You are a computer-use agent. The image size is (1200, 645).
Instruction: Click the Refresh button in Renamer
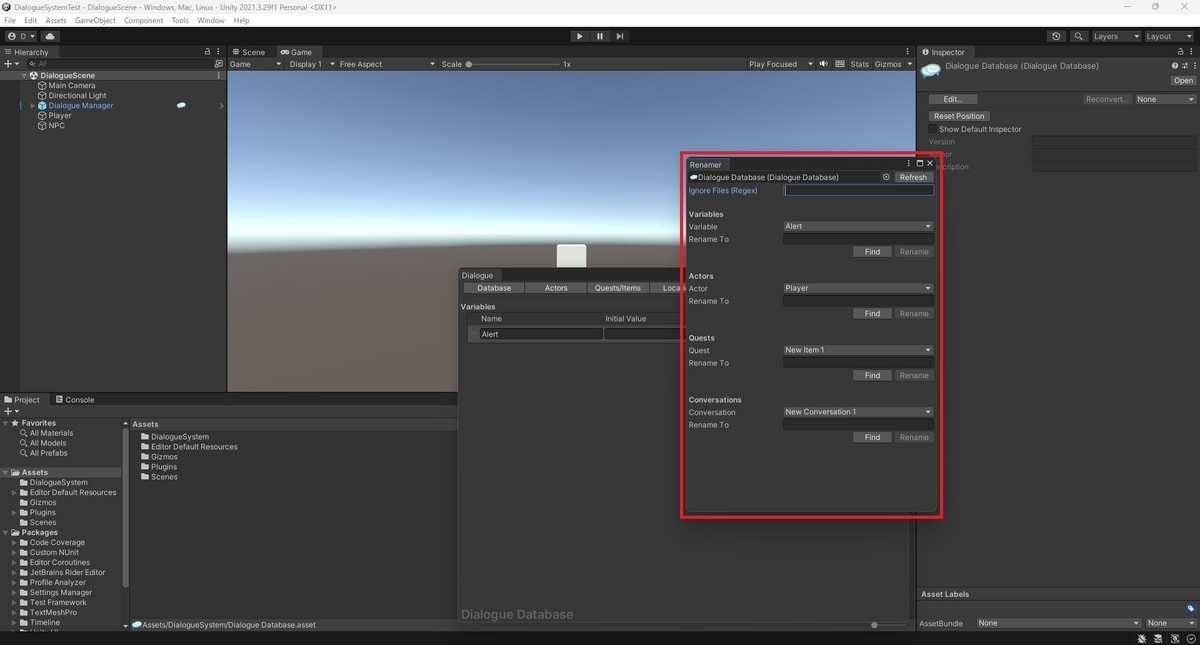tap(913, 177)
